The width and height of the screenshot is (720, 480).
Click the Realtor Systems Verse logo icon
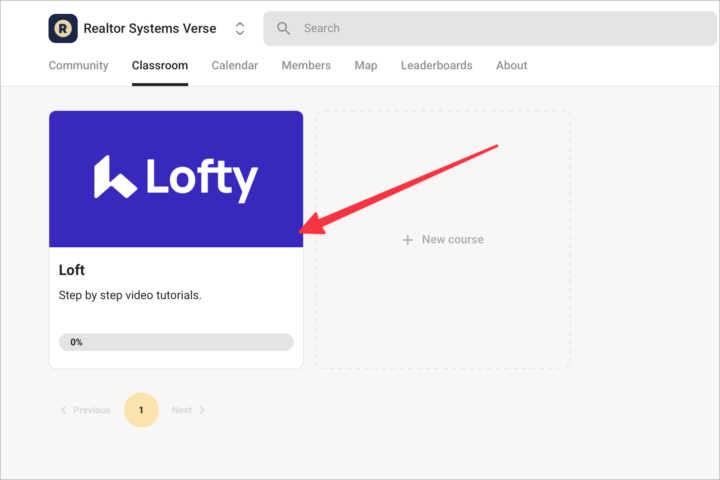click(x=63, y=28)
